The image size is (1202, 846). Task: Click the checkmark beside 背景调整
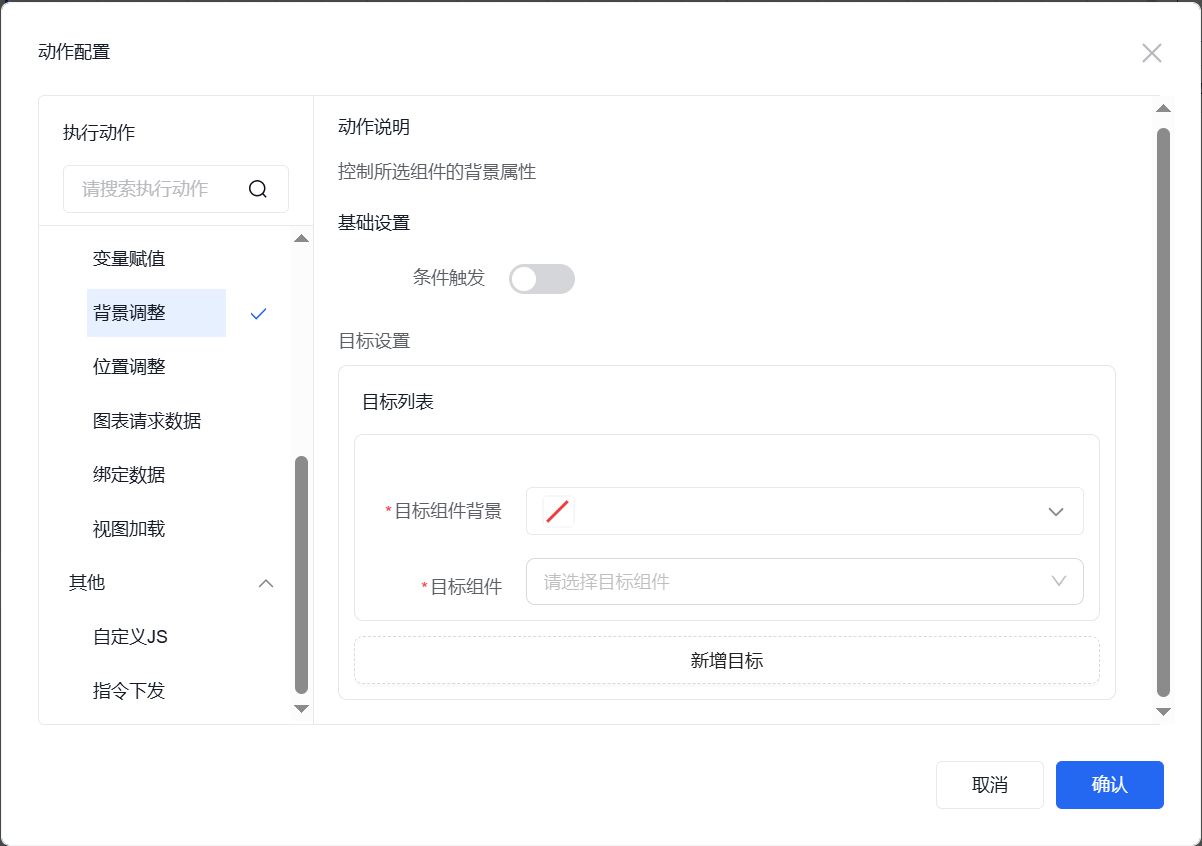(259, 313)
